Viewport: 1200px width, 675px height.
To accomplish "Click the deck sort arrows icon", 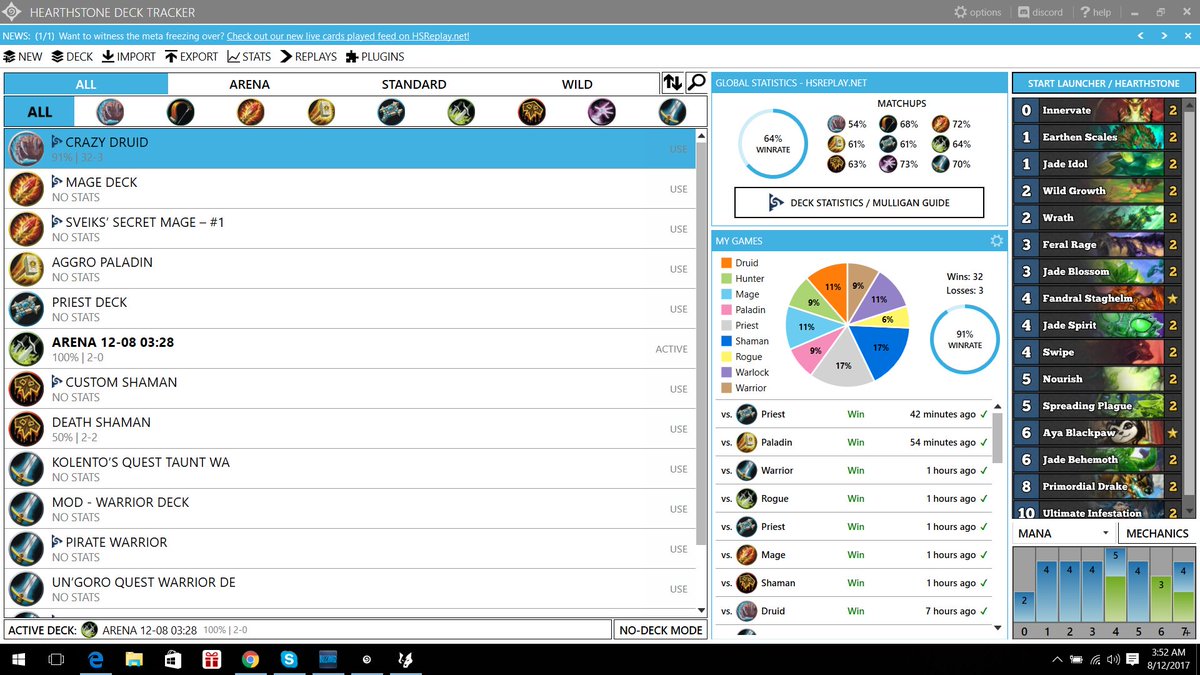I will point(673,83).
